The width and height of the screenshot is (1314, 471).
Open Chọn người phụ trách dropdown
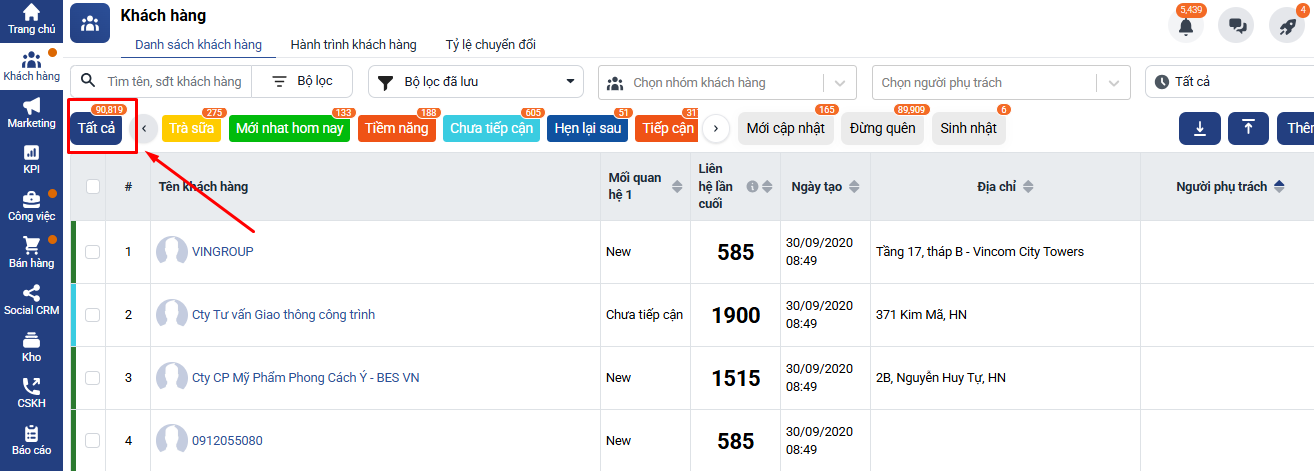[1001, 82]
